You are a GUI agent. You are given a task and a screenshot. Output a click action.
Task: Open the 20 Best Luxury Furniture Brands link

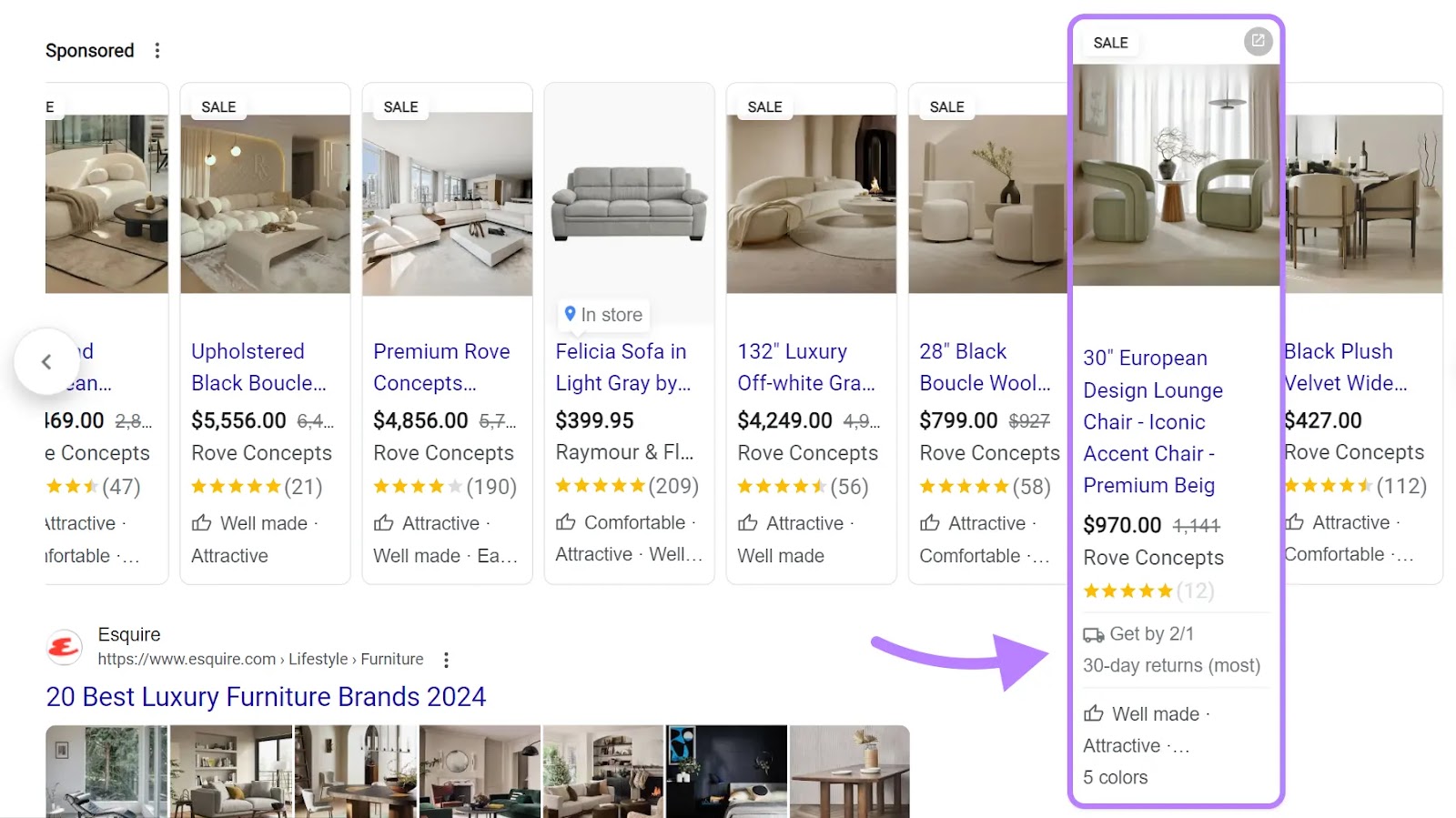click(x=266, y=697)
